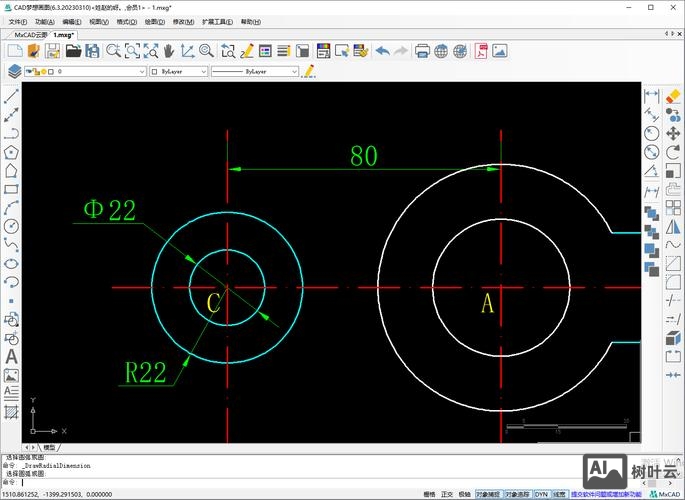685x500 pixels.
Task: Click the 模型 model tab at bottom
Action: [49, 447]
